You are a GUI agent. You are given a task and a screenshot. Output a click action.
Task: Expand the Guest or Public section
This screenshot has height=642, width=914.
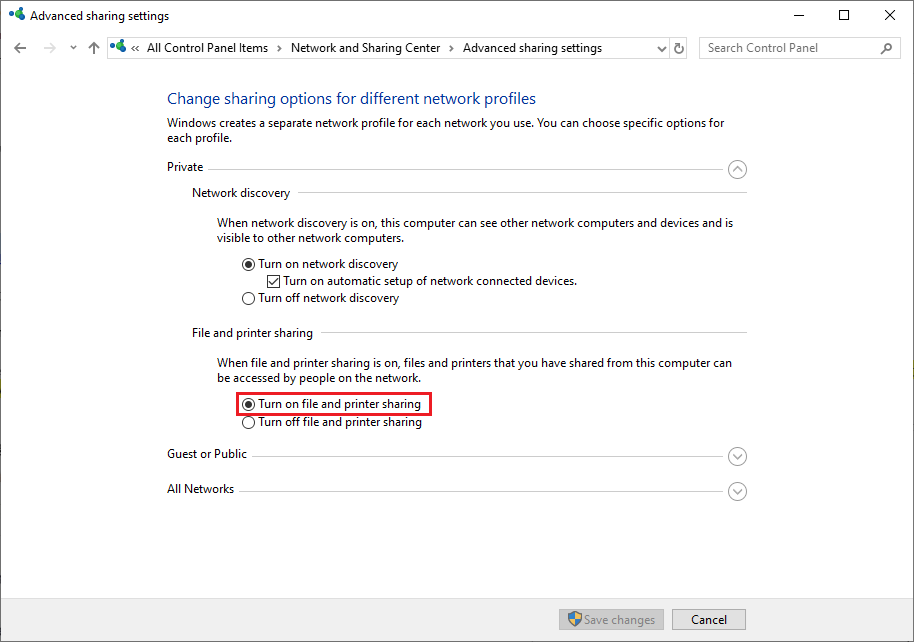tap(737, 456)
